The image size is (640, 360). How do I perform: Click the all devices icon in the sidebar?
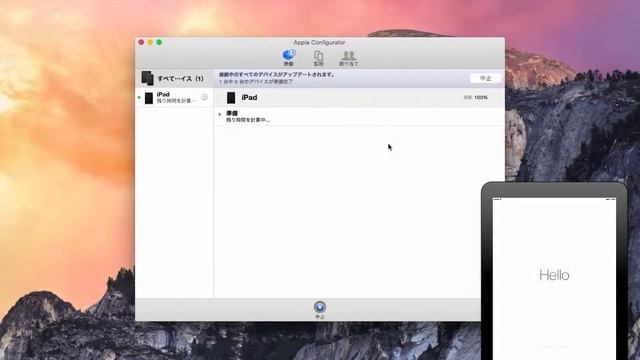point(147,78)
